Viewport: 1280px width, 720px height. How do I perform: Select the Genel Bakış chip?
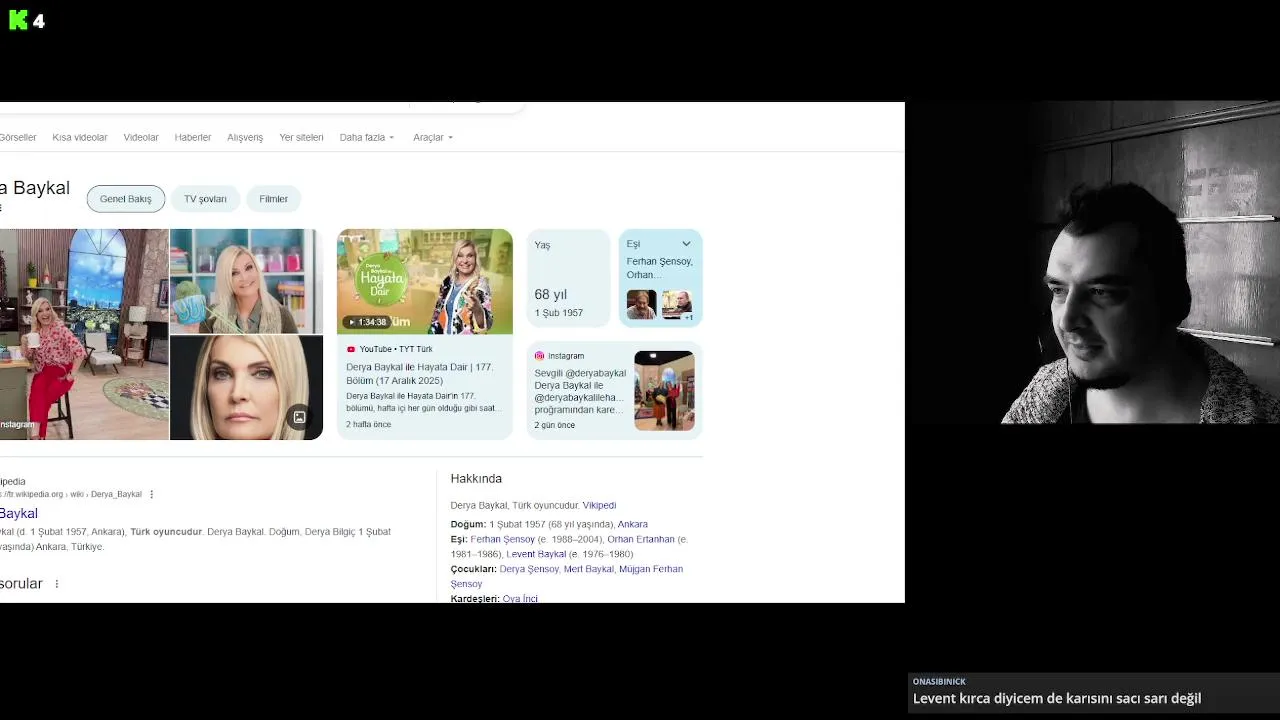126,199
